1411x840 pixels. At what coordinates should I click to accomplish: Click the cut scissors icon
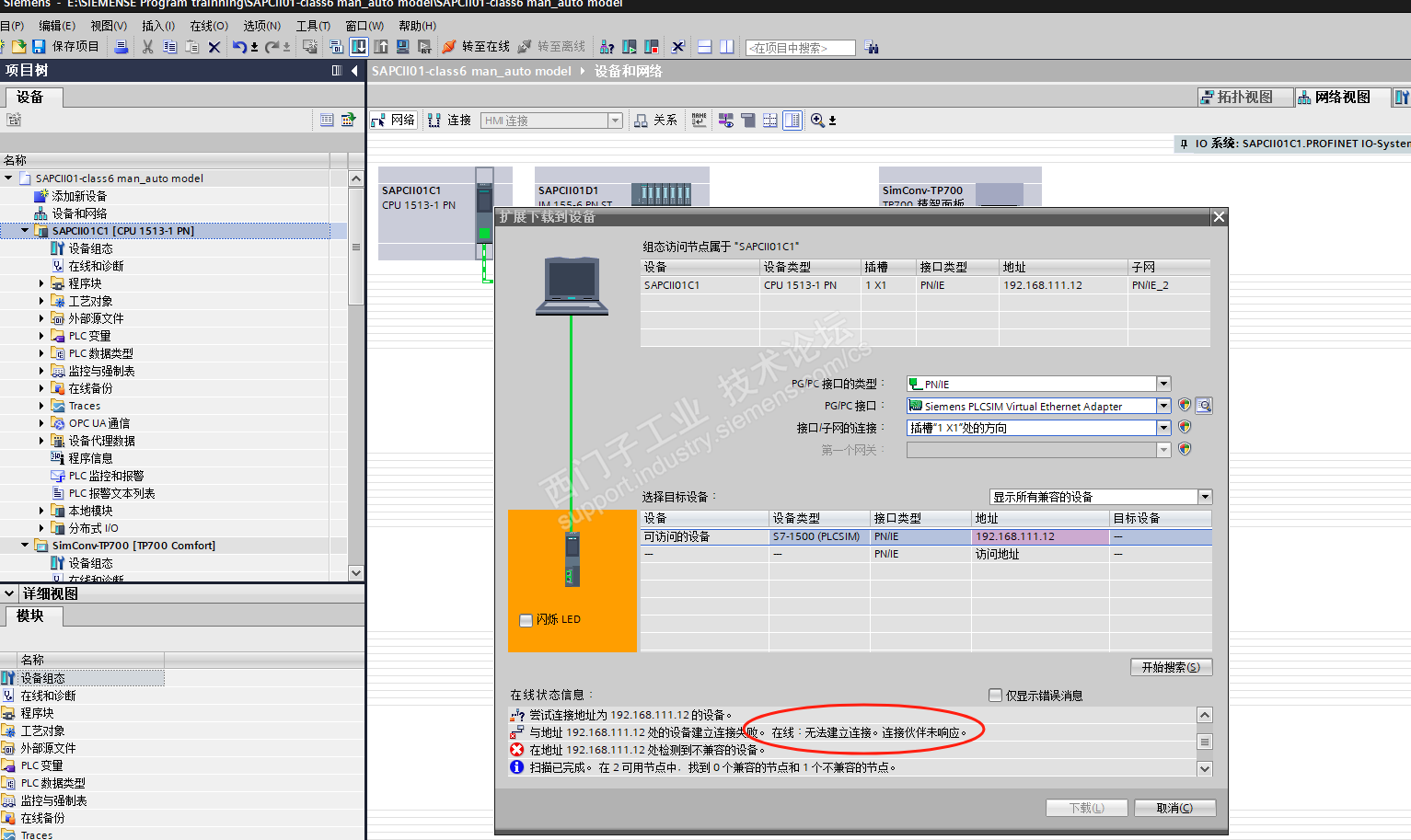[x=147, y=47]
